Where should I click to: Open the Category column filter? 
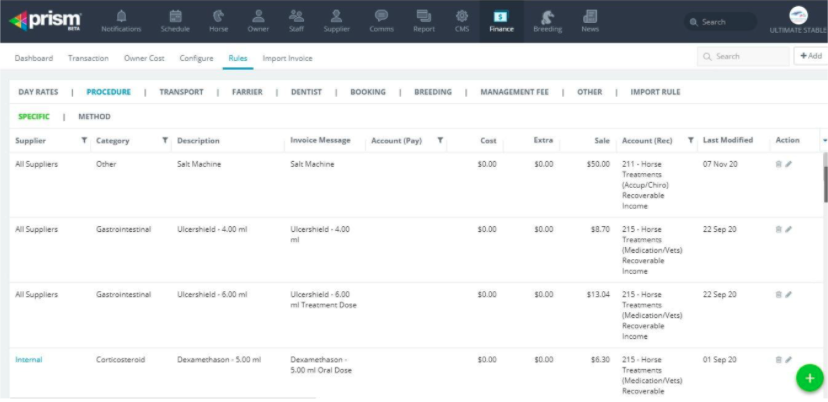click(x=164, y=141)
